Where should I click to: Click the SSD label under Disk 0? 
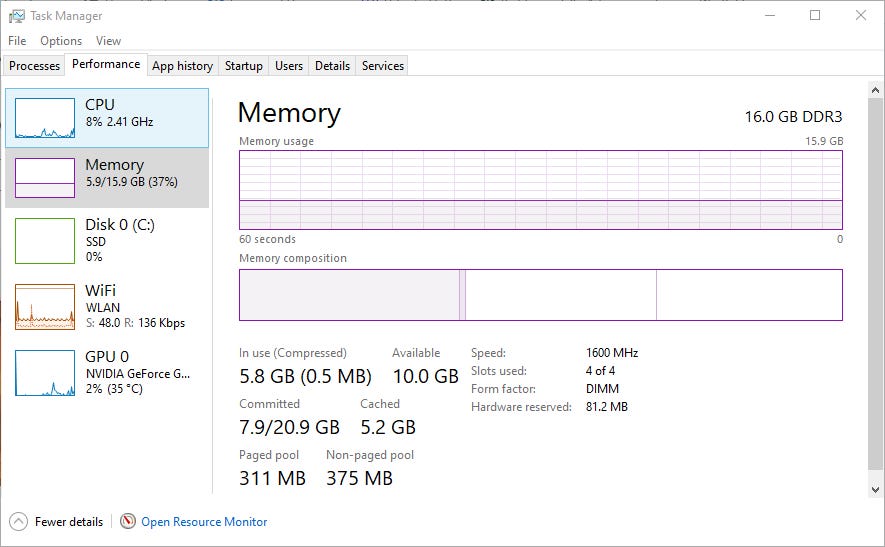pyautogui.click(x=95, y=242)
